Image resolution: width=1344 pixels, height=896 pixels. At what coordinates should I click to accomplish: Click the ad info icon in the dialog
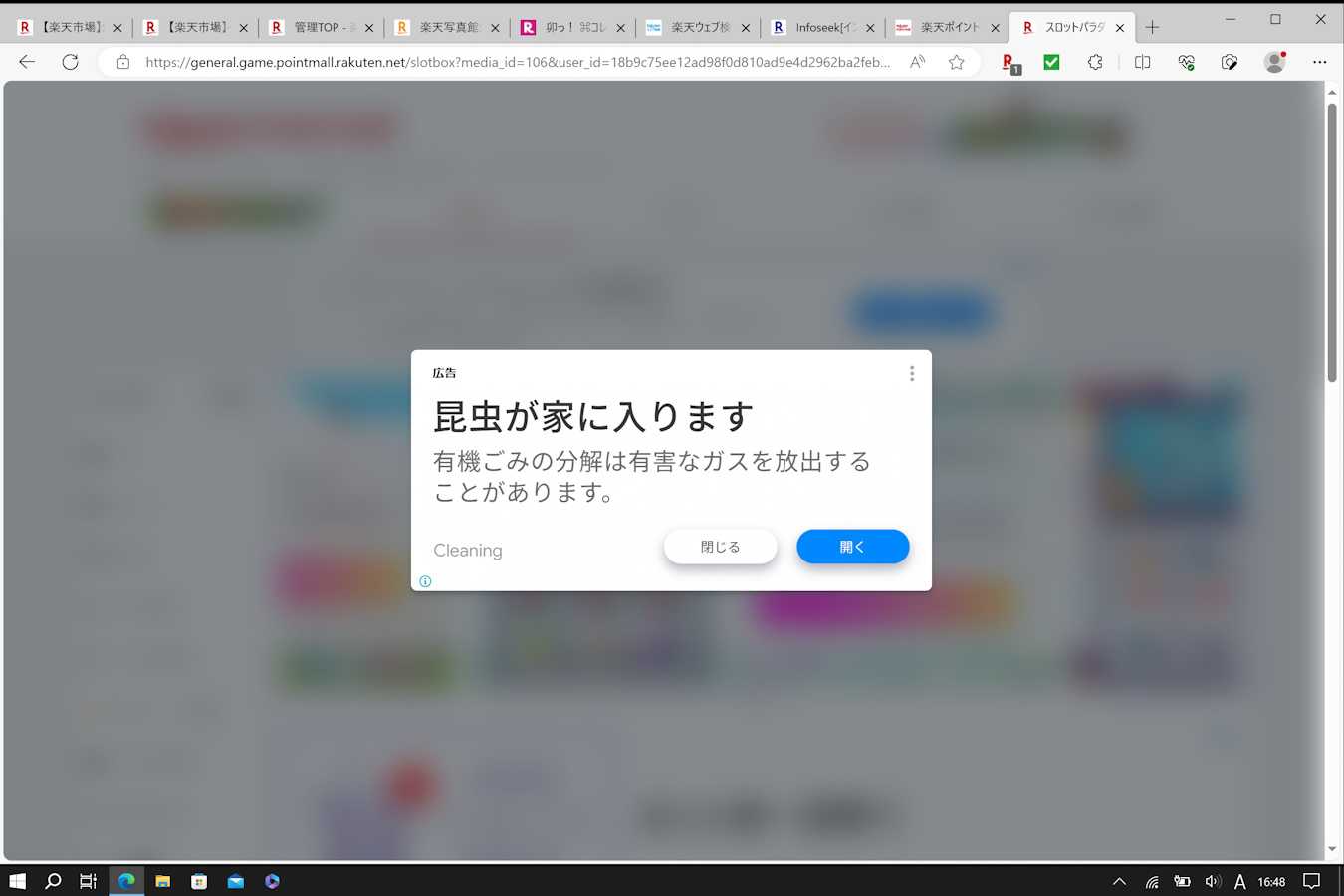click(425, 581)
